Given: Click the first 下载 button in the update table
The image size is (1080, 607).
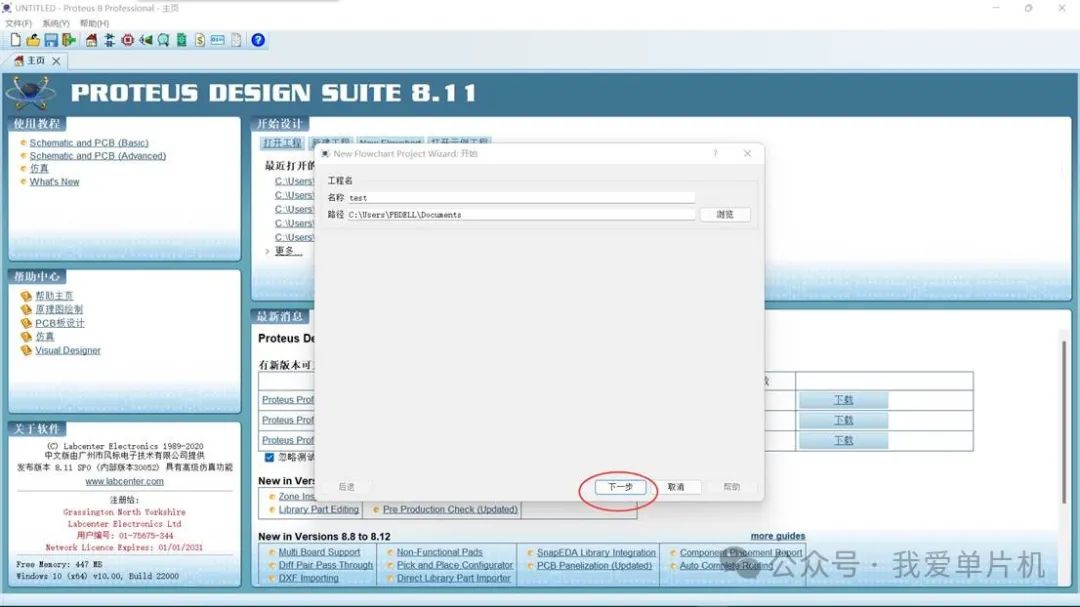Looking at the screenshot, I should coord(843,400).
